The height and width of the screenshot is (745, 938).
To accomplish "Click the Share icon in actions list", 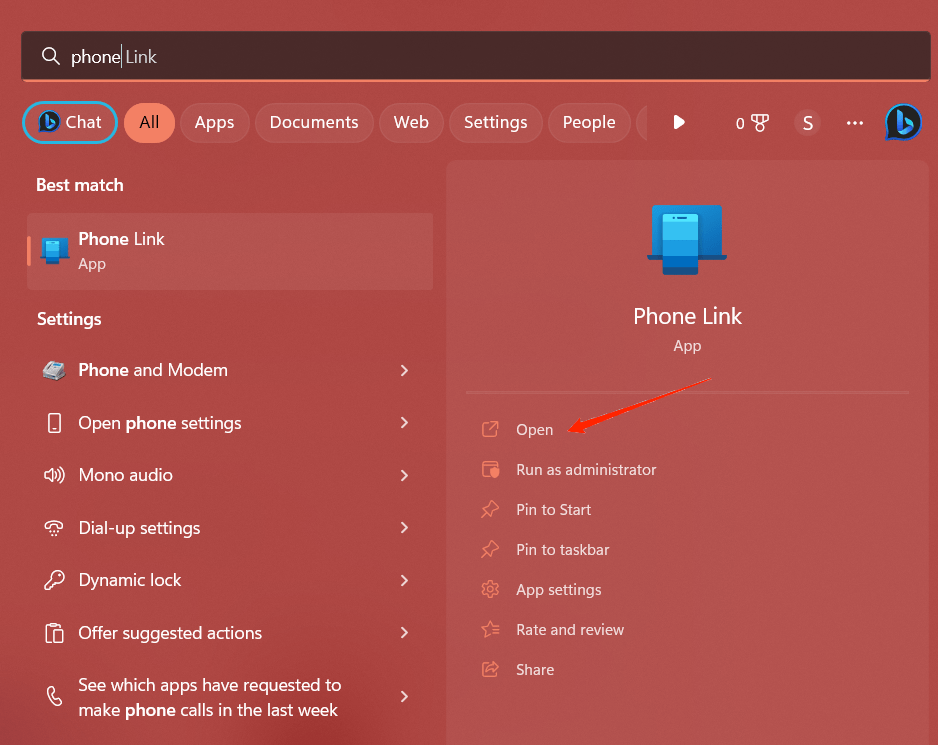I will [x=490, y=669].
